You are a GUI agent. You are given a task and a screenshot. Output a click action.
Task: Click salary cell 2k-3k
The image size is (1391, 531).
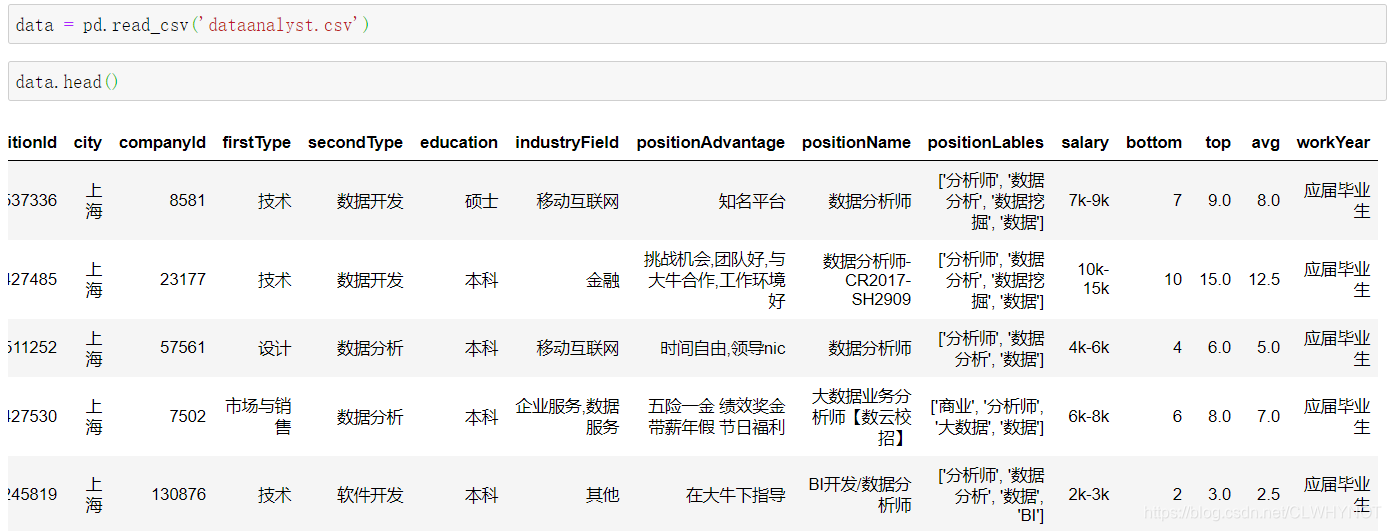click(x=1088, y=495)
